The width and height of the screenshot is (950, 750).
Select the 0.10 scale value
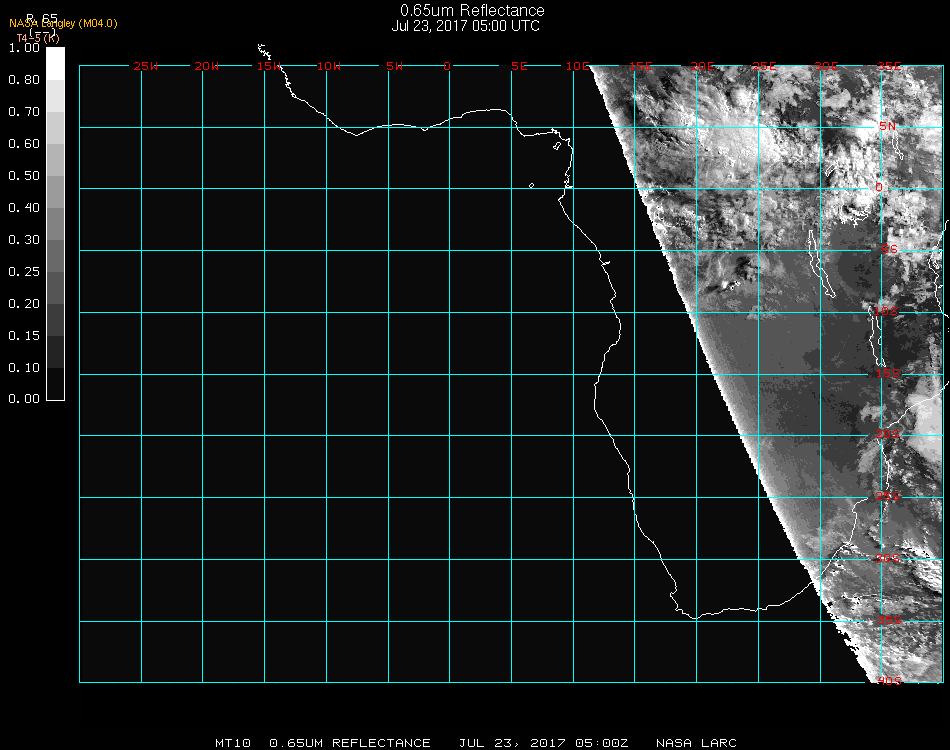(24, 368)
